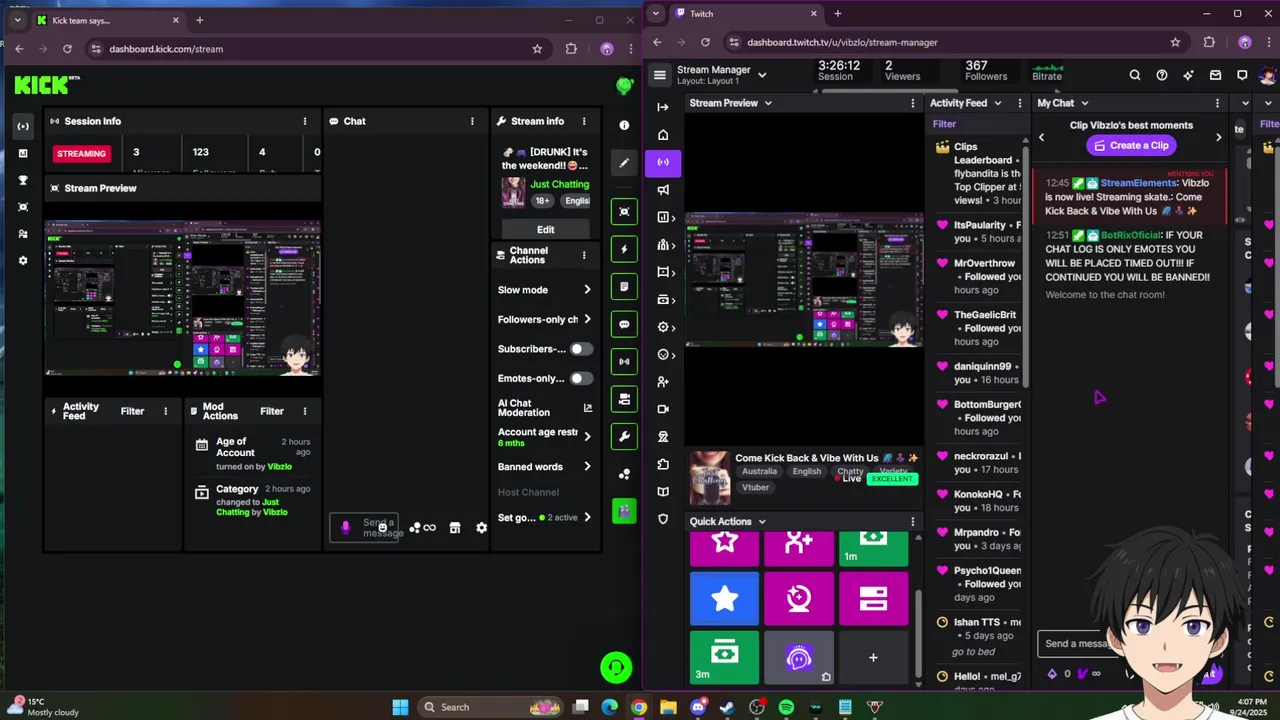Click the Twitch Stream Preview video thumbnail

pos(805,279)
